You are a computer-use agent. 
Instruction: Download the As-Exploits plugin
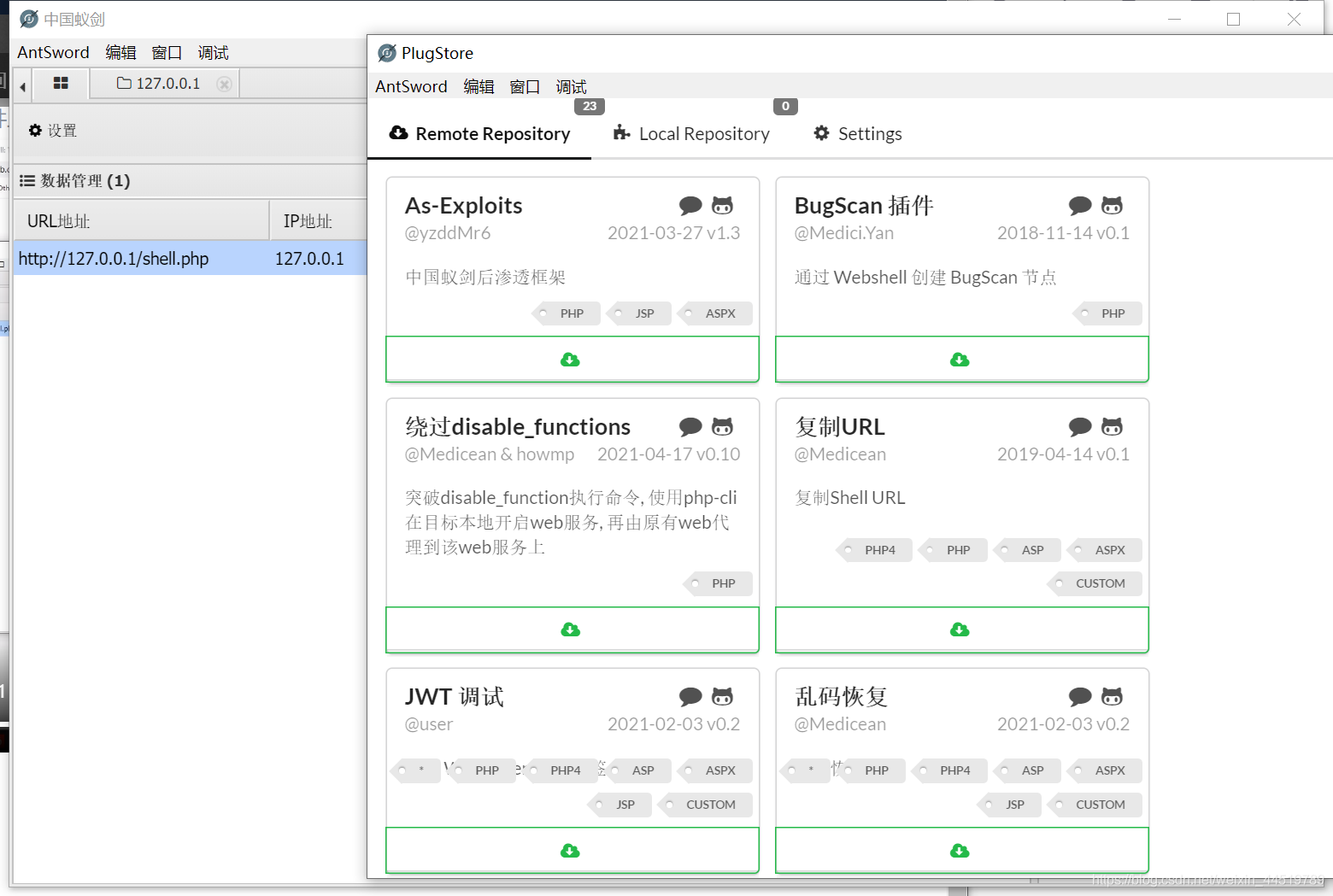tap(572, 359)
